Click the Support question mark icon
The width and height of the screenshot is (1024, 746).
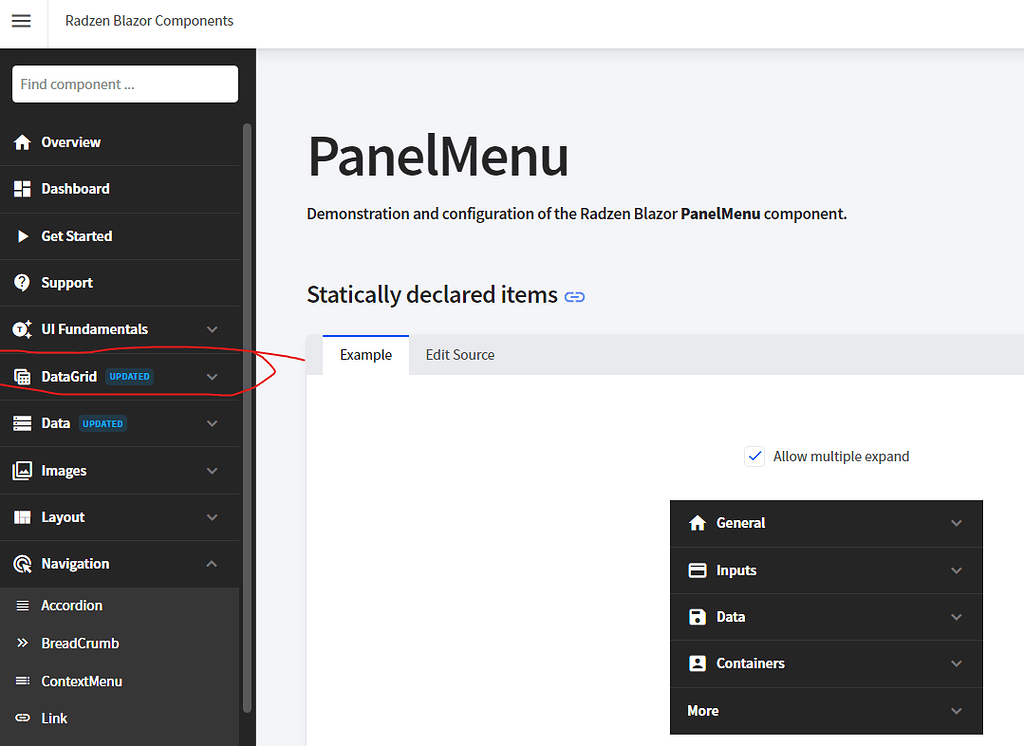coord(22,282)
